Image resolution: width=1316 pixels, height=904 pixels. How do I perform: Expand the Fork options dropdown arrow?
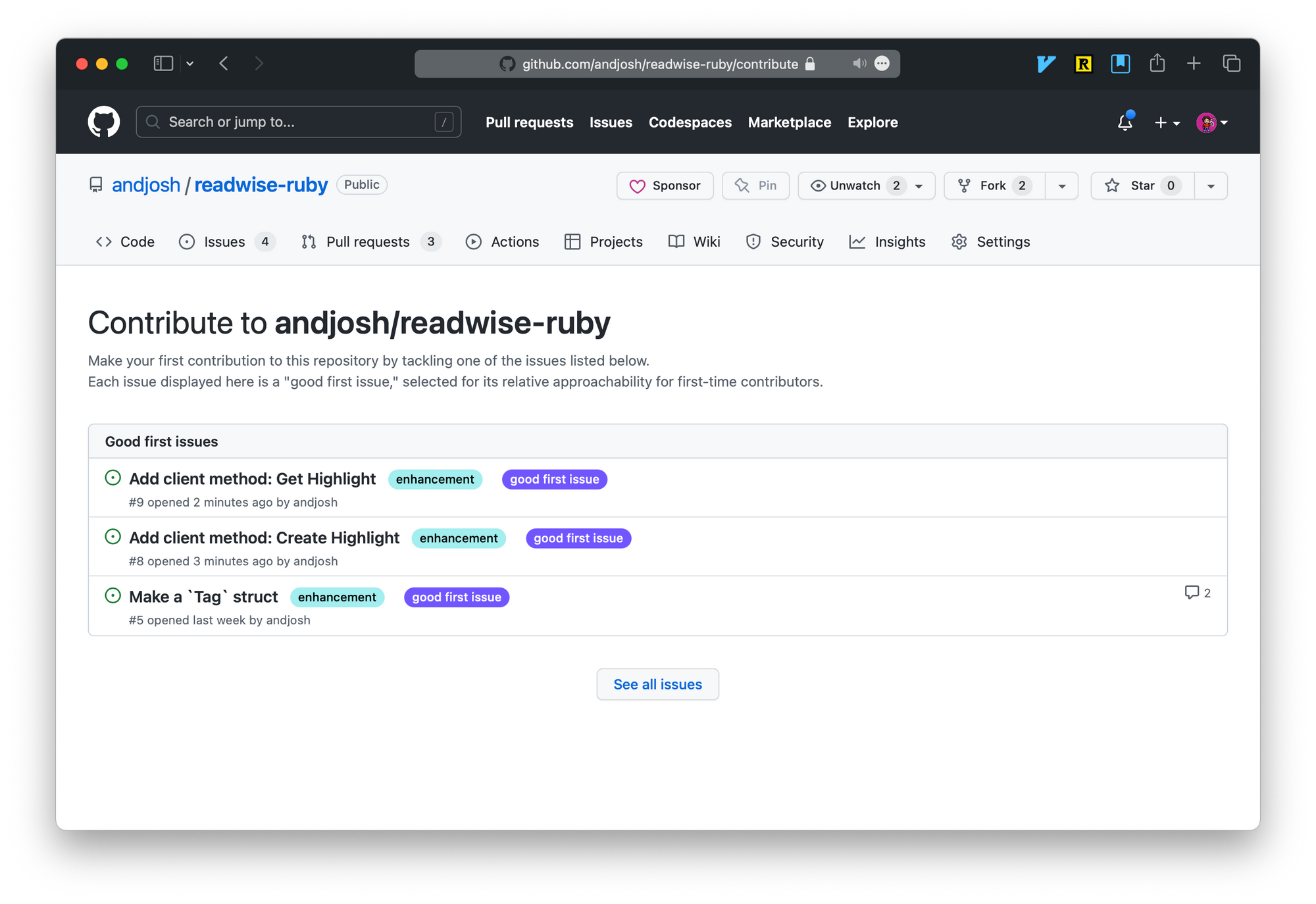[x=1062, y=186]
